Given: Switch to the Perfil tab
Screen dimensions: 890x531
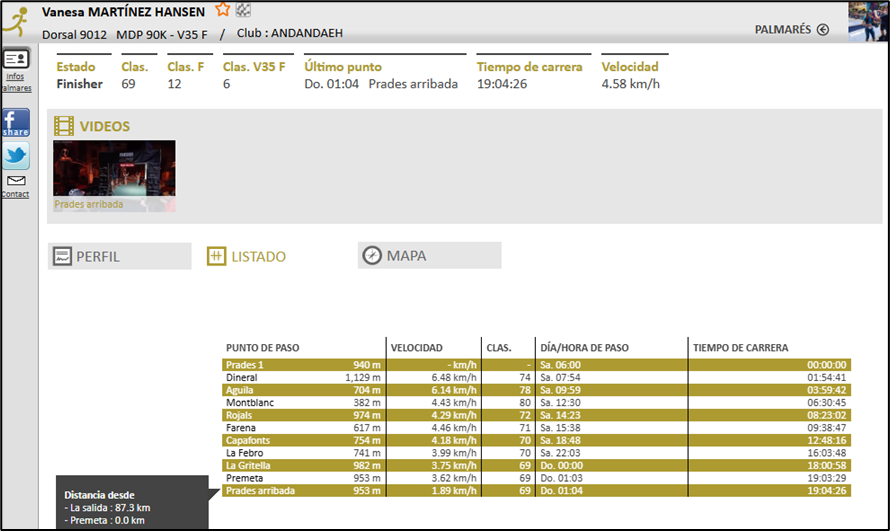Looking at the screenshot, I should pyautogui.click(x=119, y=256).
